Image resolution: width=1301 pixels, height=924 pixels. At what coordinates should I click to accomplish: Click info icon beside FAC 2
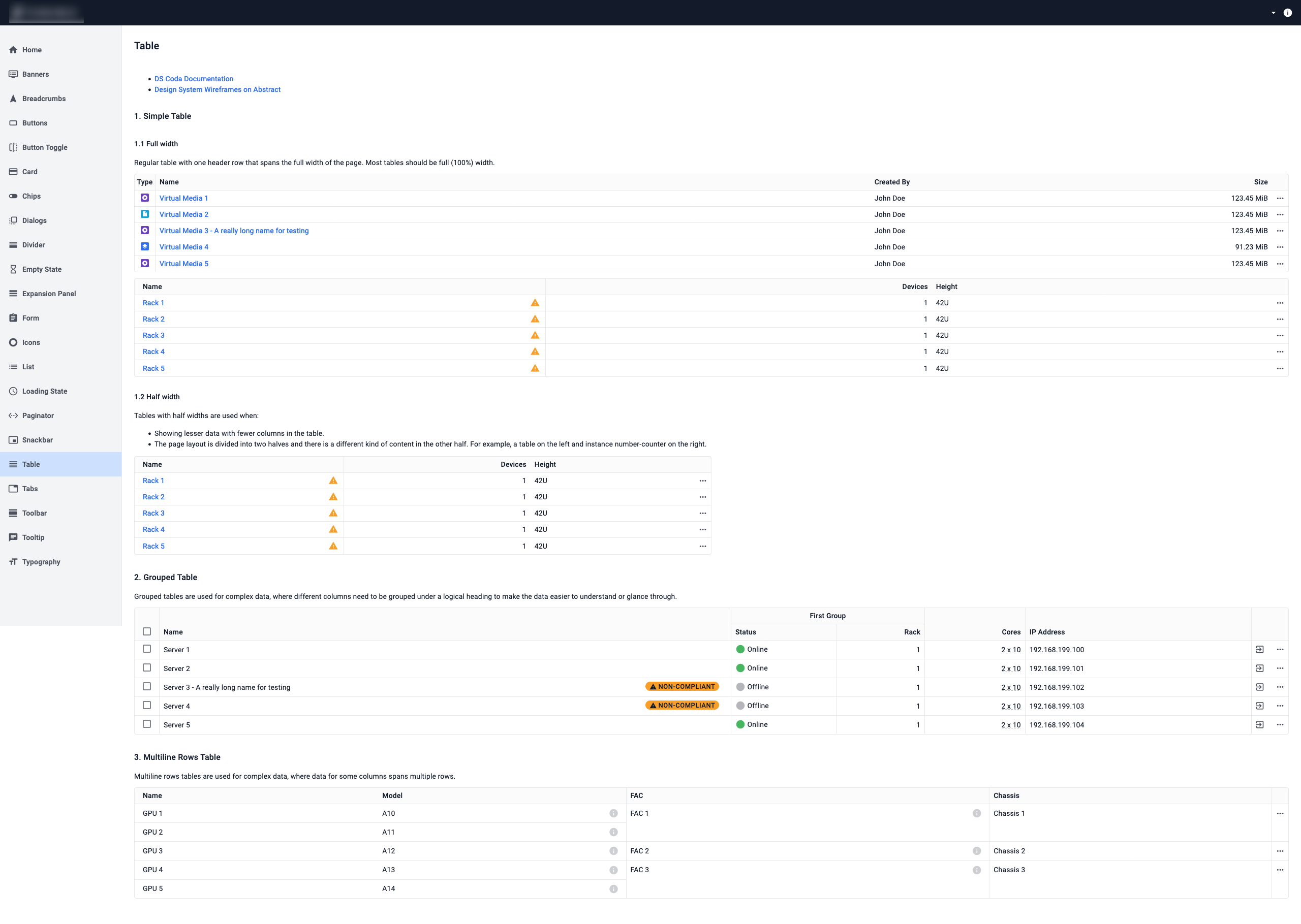(x=976, y=851)
